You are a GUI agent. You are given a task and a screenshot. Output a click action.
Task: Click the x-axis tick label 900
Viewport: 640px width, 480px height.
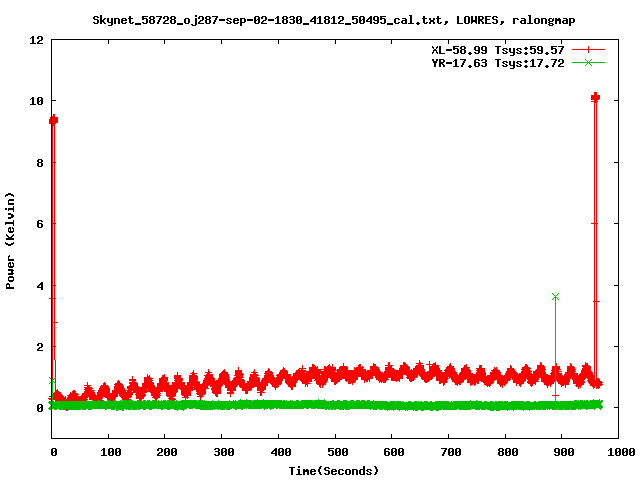(x=564, y=452)
